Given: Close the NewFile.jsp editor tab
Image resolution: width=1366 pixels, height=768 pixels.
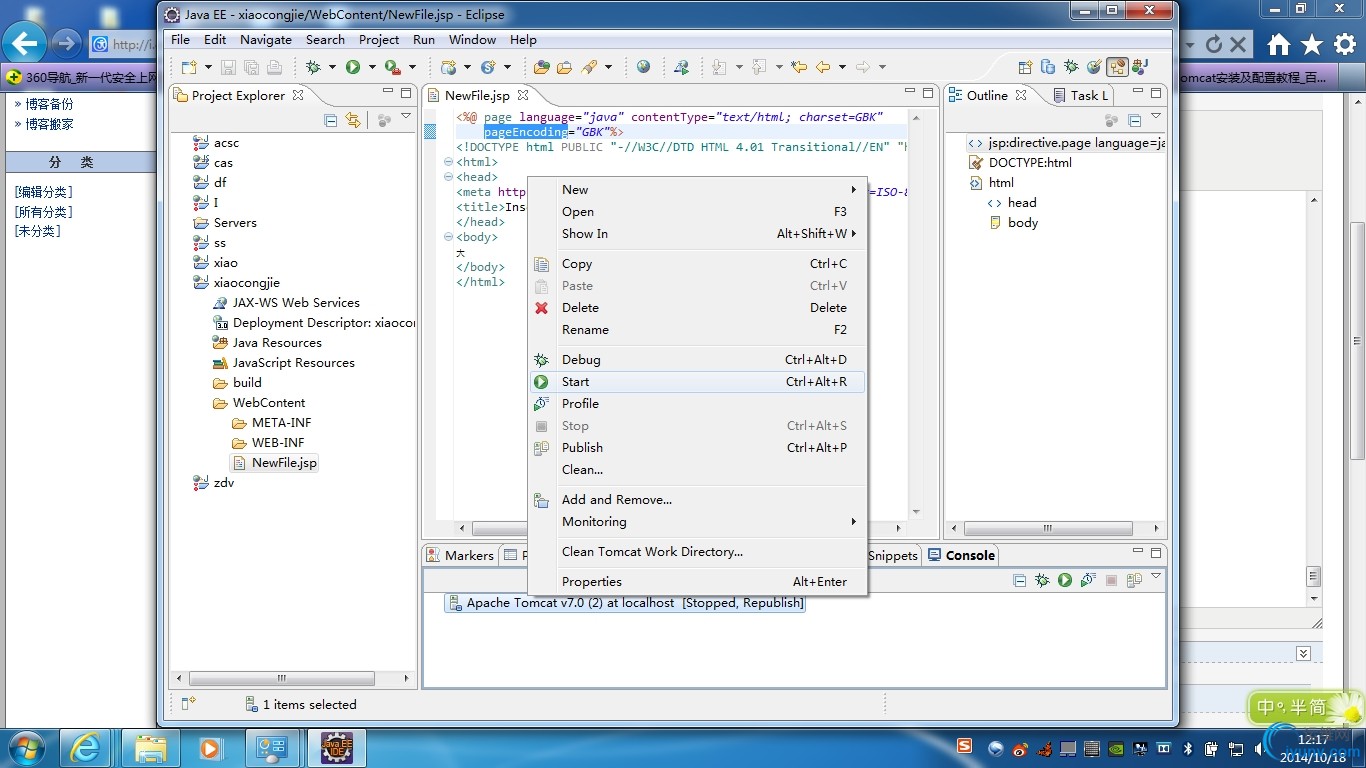Looking at the screenshot, I should tap(523, 95).
